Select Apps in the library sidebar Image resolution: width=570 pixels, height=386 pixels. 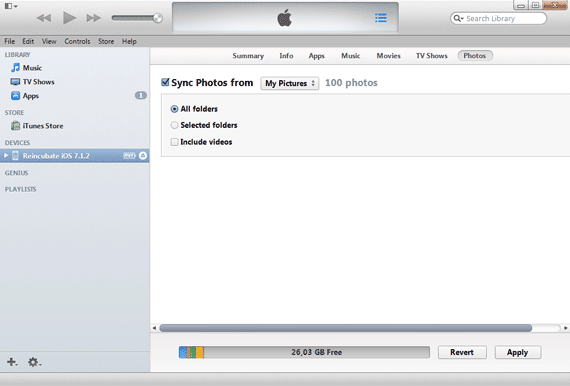[25, 96]
